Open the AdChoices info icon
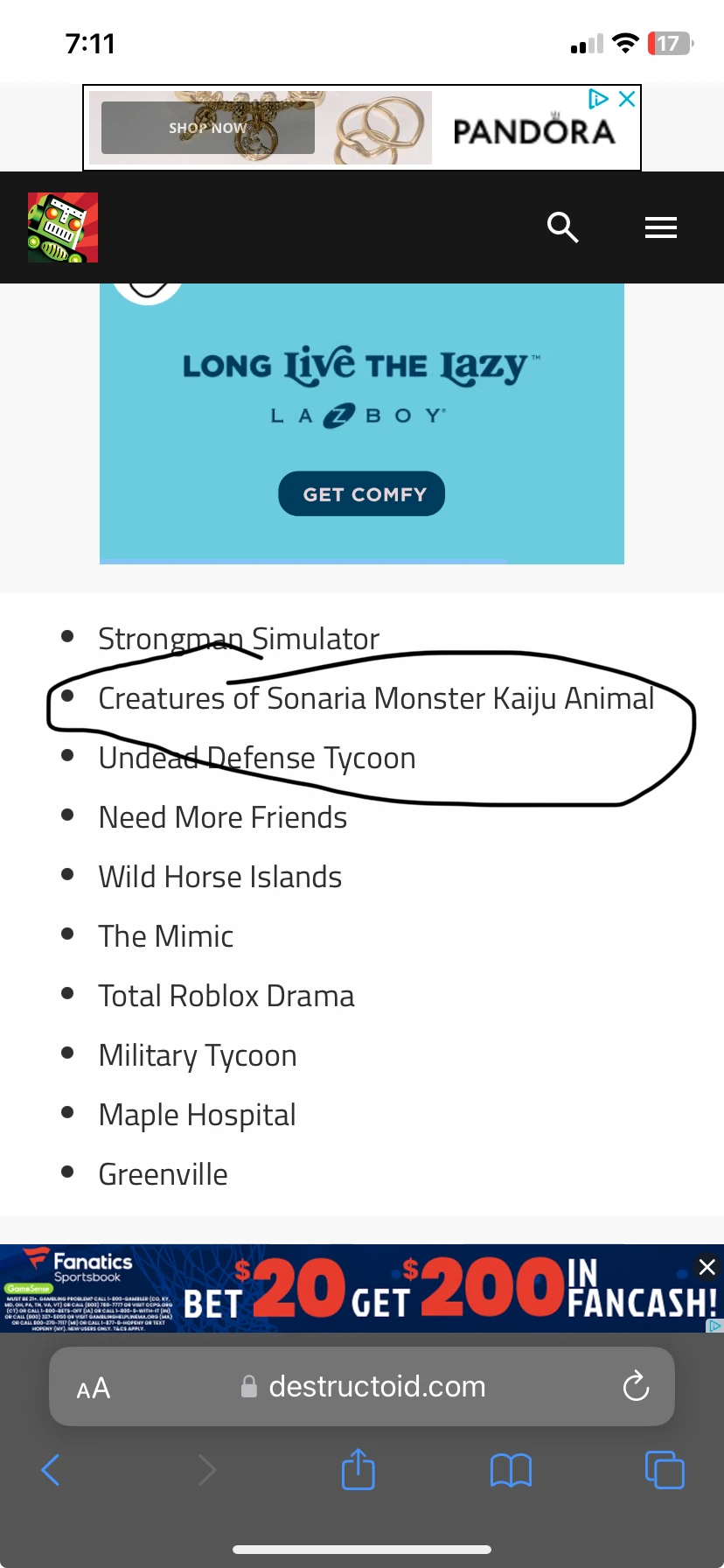The width and height of the screenshot is (724, 1568). 598,99
